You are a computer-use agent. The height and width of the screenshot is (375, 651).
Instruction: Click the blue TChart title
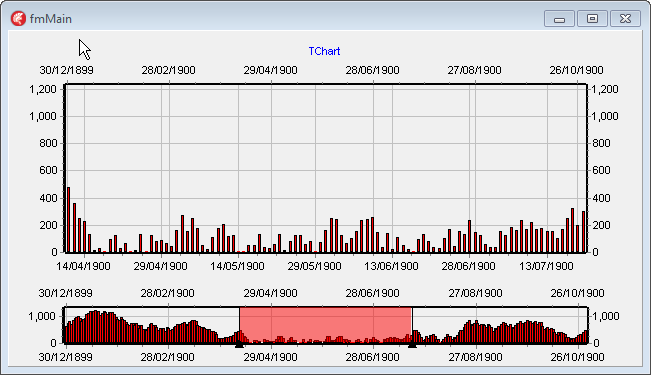coord(324,51)
